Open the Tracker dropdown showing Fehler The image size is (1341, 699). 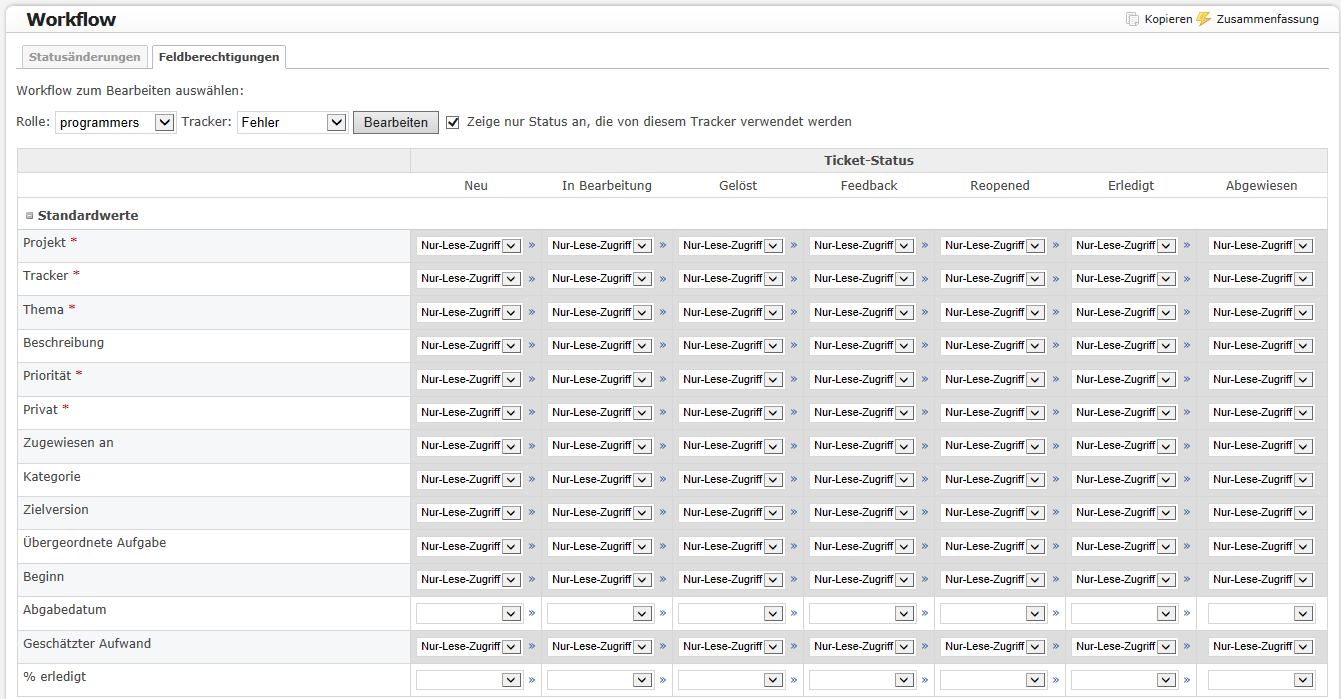pyautogui.click(x=292, y=123)
